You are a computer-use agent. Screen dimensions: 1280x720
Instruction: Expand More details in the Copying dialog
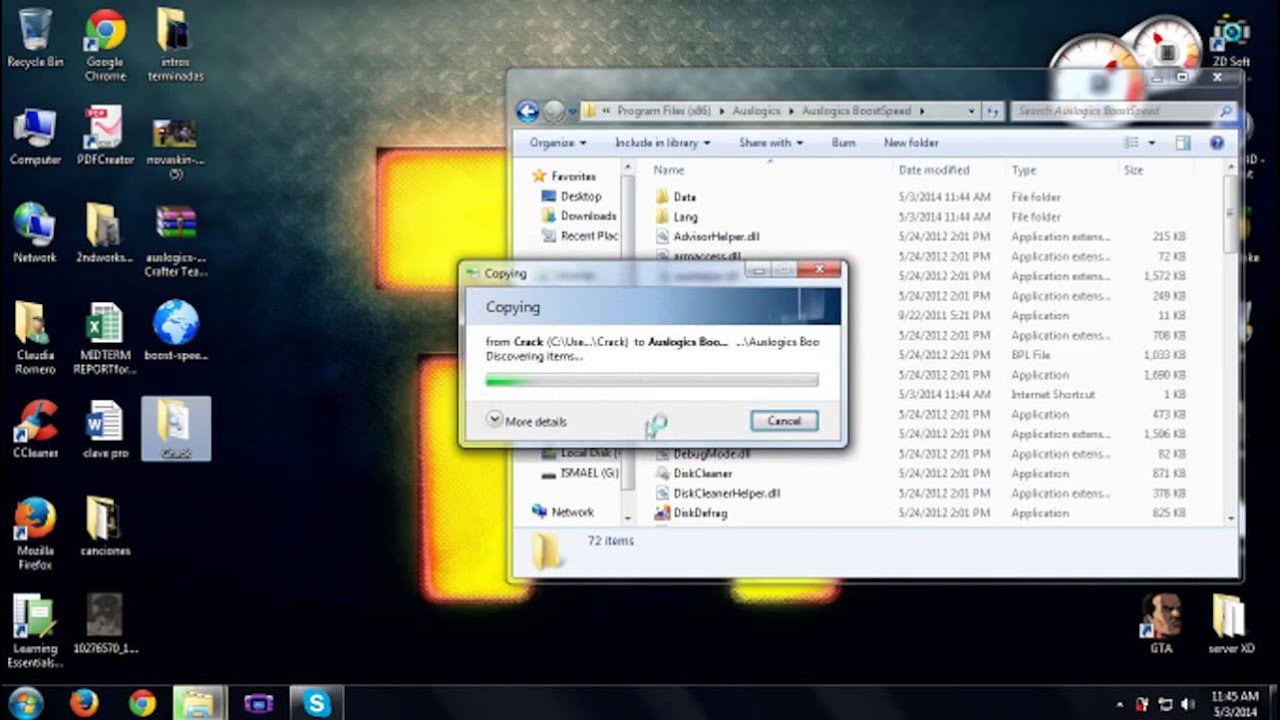click(x=527, y=421)
